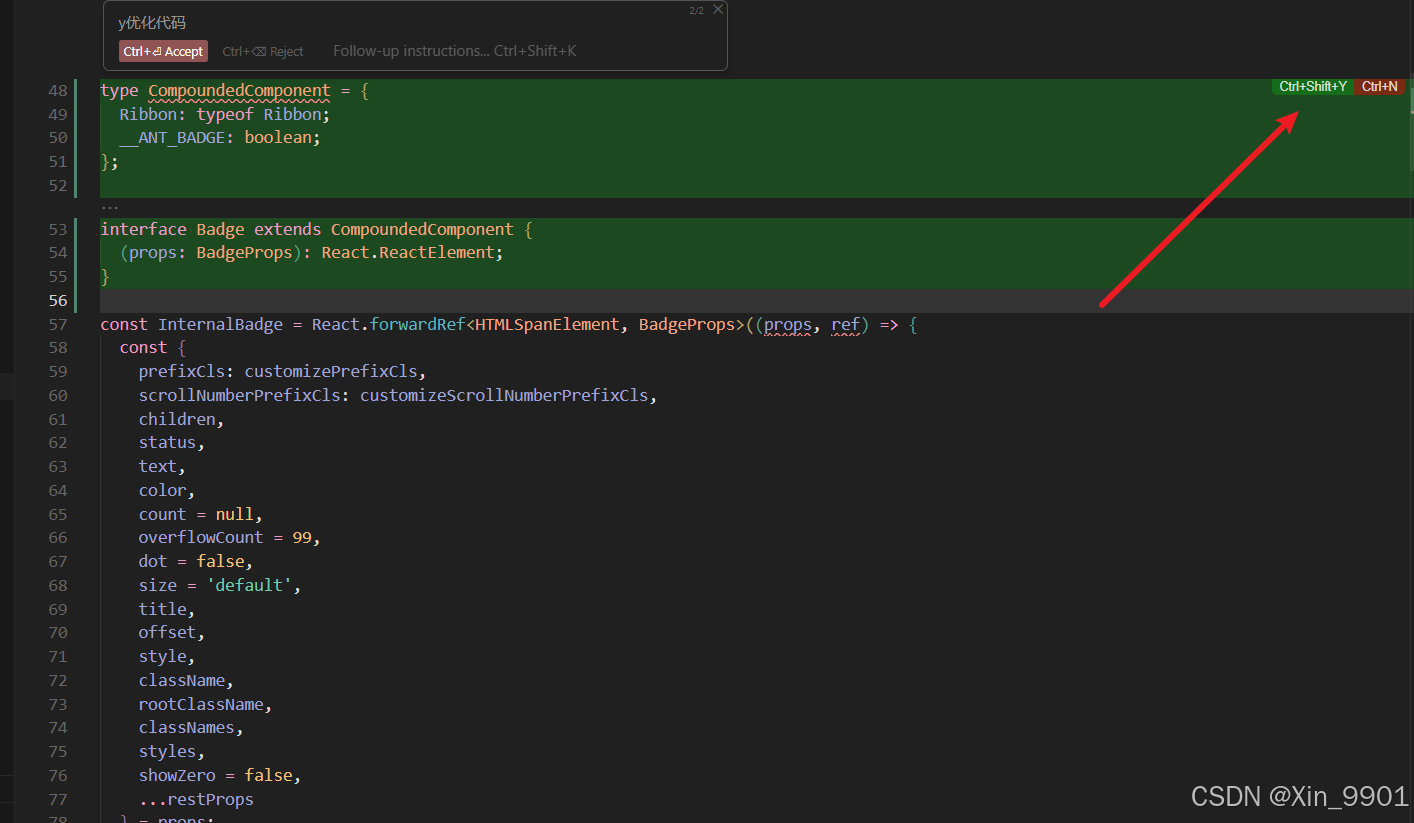Reject the suggested code changes
Screen dimensions: 1414x823
(x=263, y=51)
